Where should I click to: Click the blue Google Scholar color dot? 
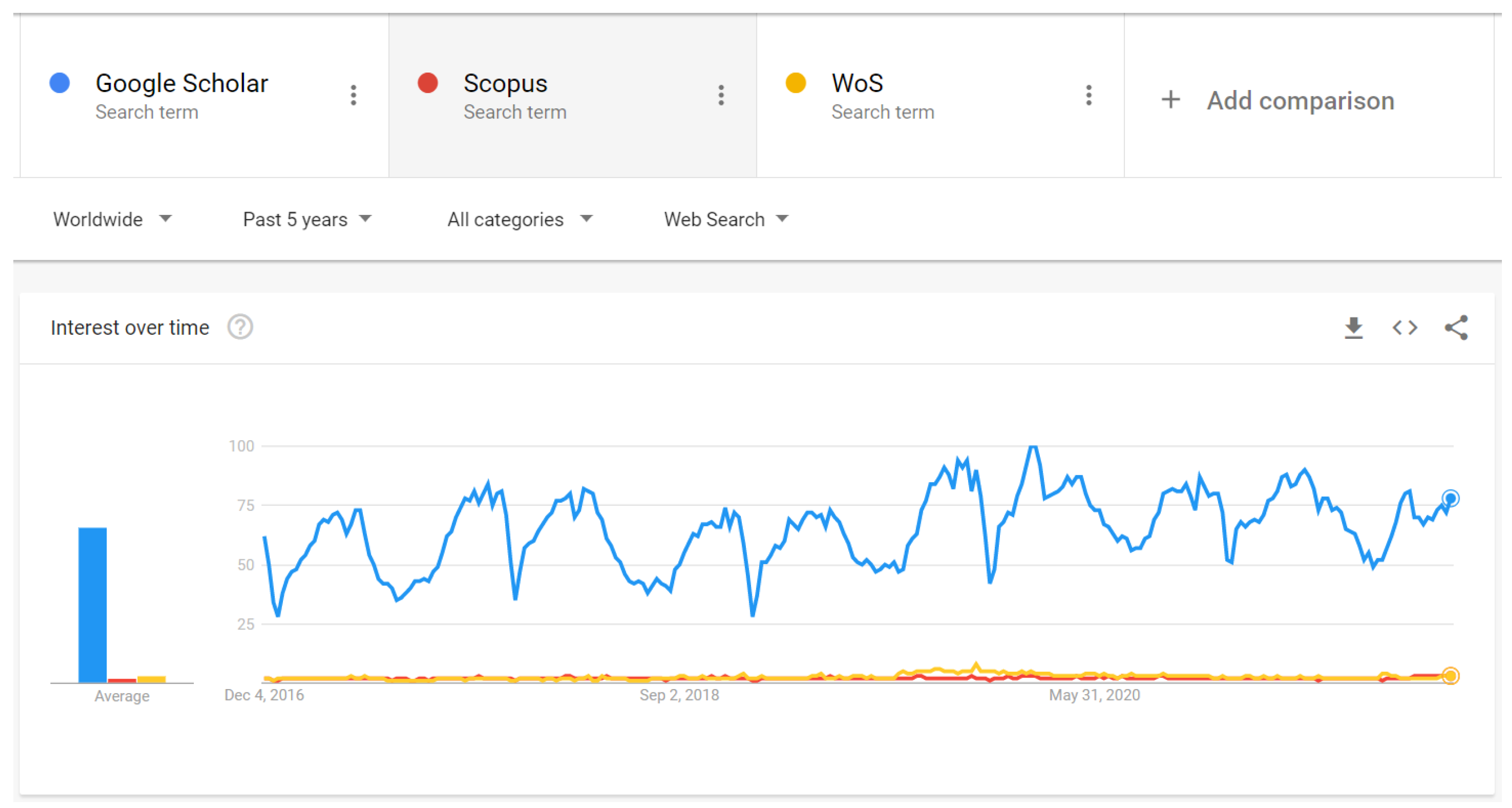pyautogui.click(x=60, y=83)
